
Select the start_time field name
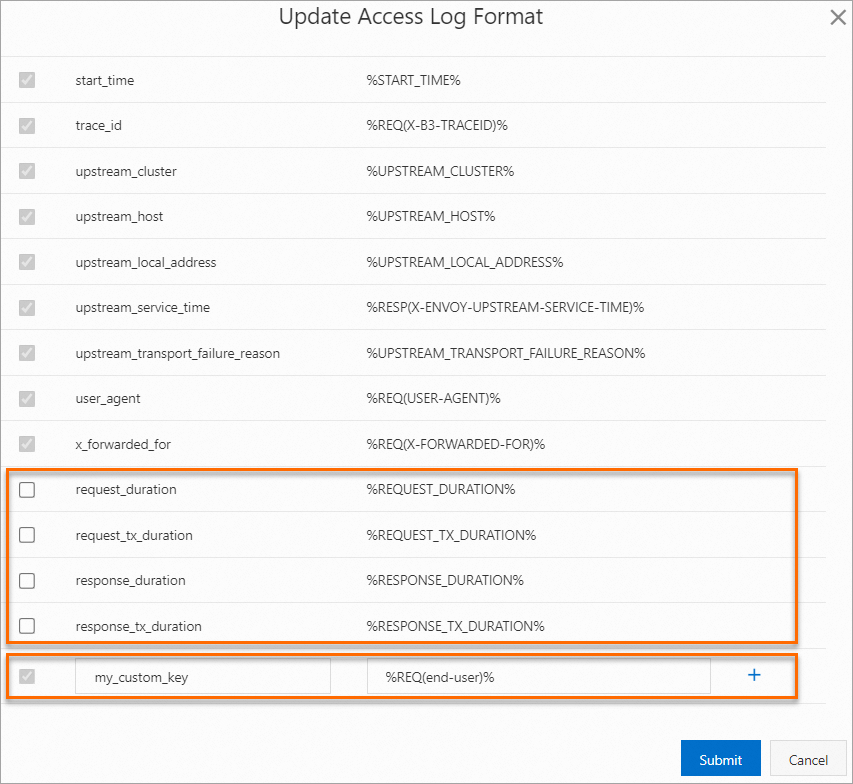104,81
